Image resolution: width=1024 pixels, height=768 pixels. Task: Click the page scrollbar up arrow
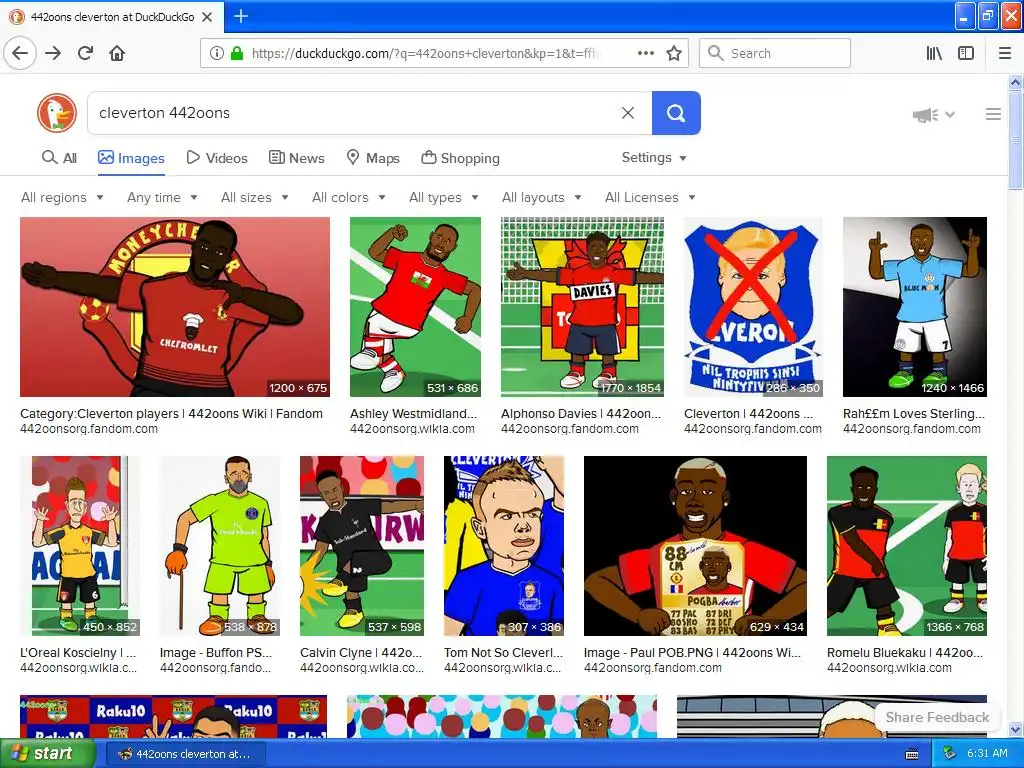1015,82
